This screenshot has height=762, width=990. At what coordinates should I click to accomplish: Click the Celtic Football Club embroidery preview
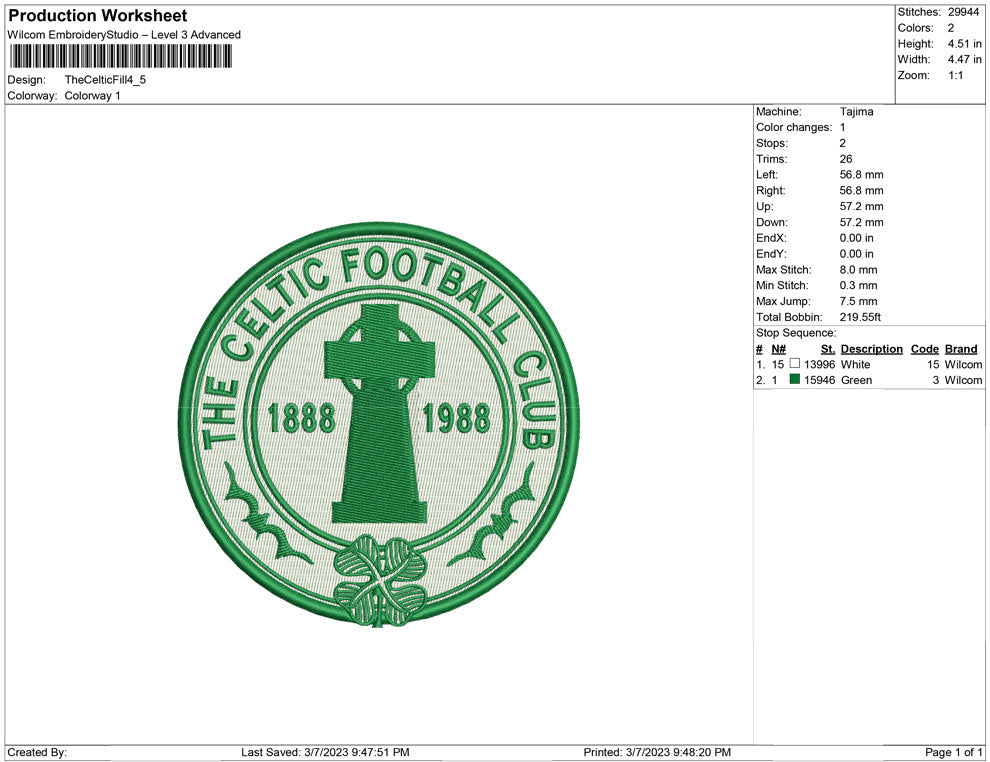click(x=379, y=424)
